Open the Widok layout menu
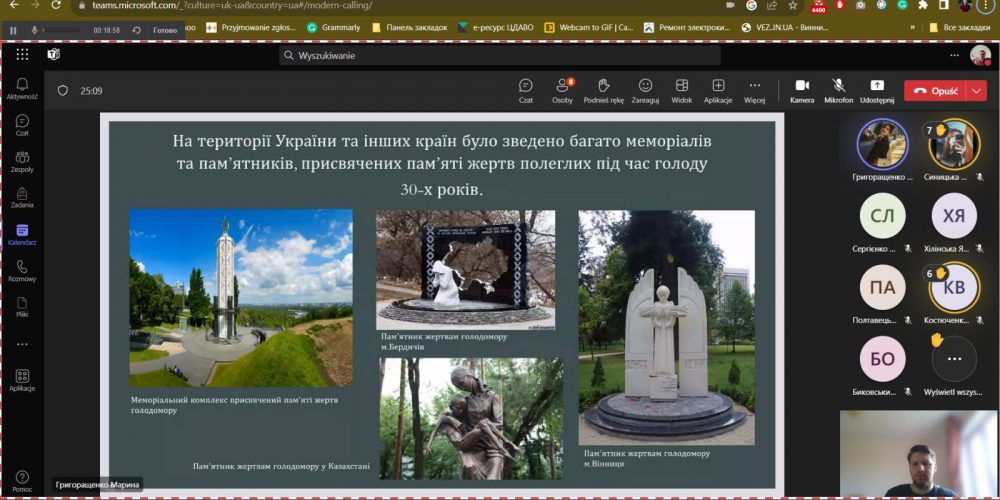Viewport: 1000px width, 500px height. tap(682, 90)
